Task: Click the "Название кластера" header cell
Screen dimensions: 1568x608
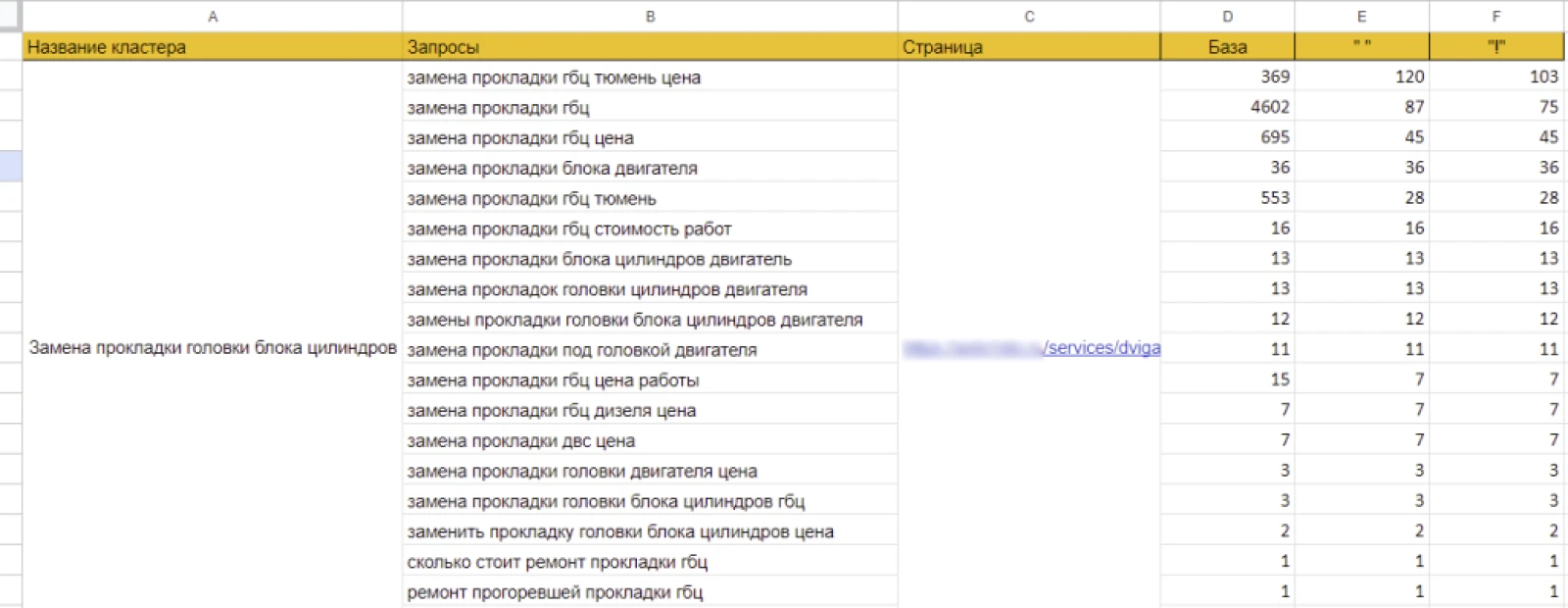Action: 213,46
